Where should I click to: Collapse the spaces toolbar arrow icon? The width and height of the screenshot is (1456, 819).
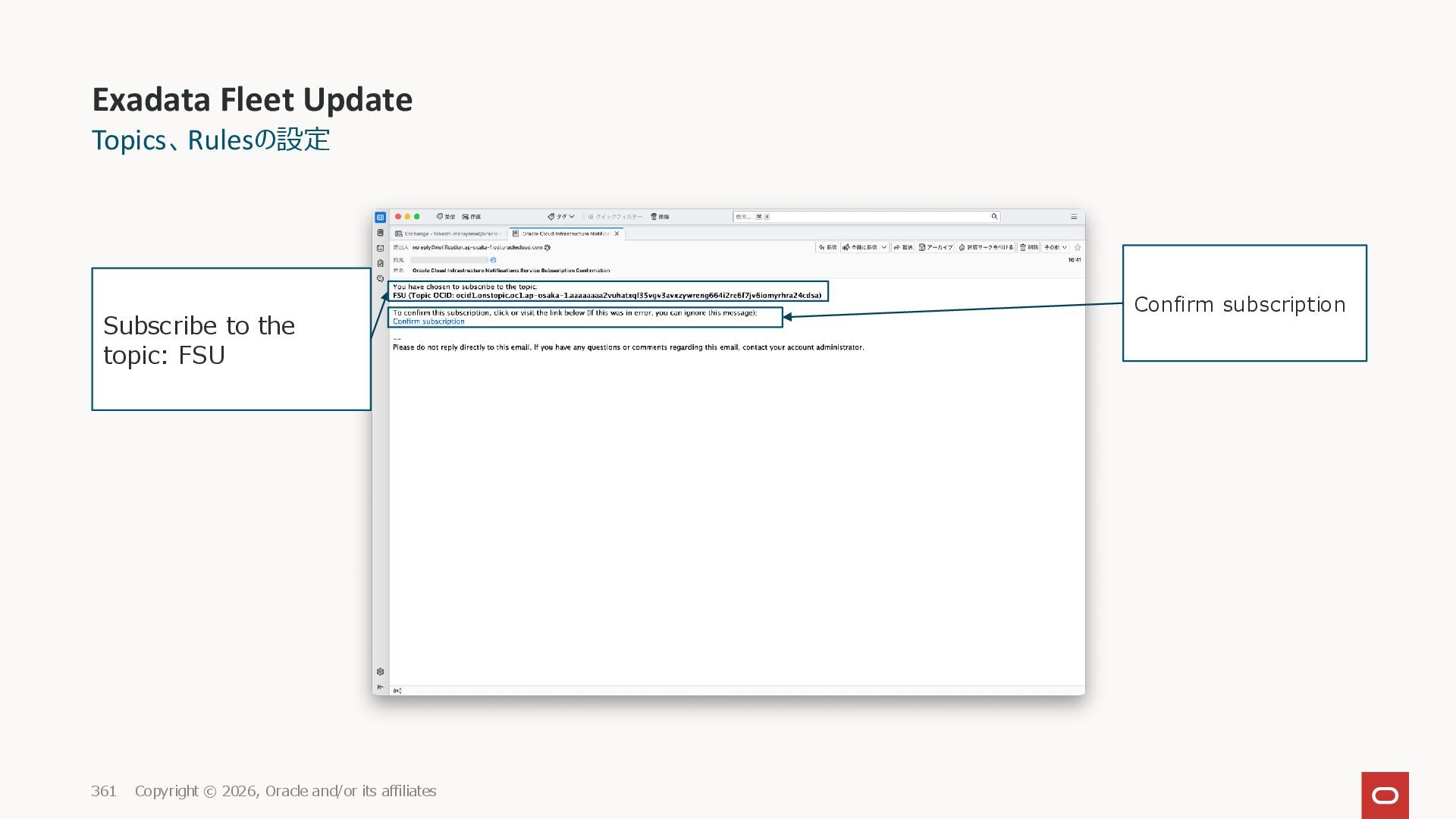pyautogui.click(x=380, y=687)
